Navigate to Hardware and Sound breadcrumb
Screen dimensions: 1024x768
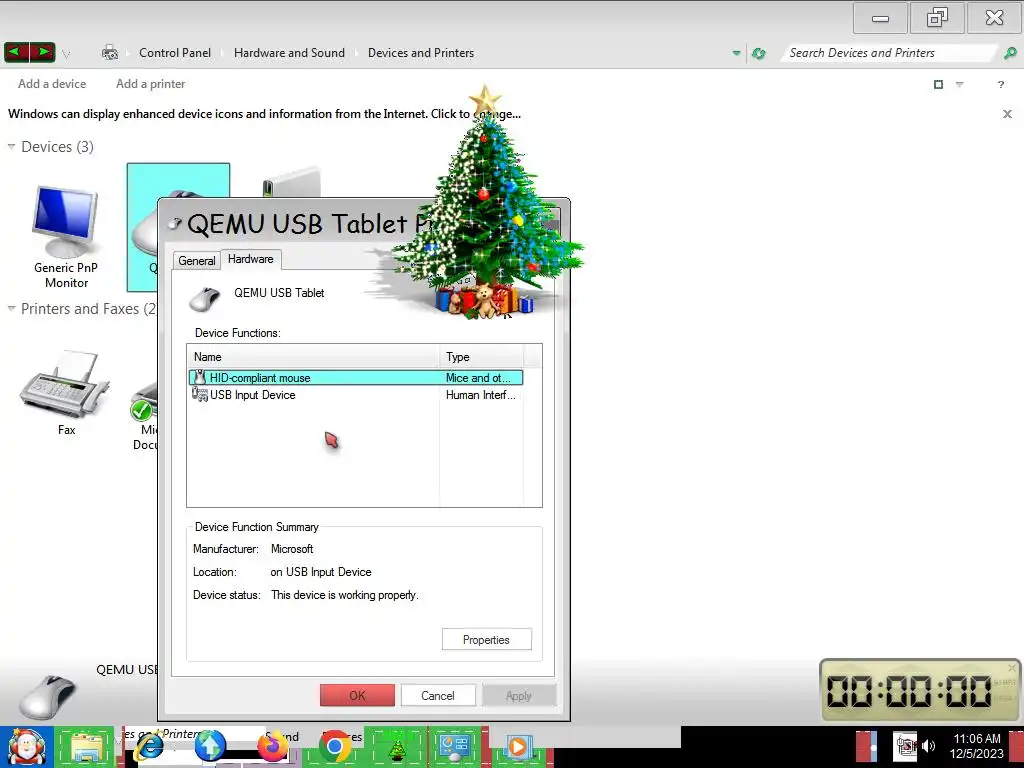(x=289, y=53)
